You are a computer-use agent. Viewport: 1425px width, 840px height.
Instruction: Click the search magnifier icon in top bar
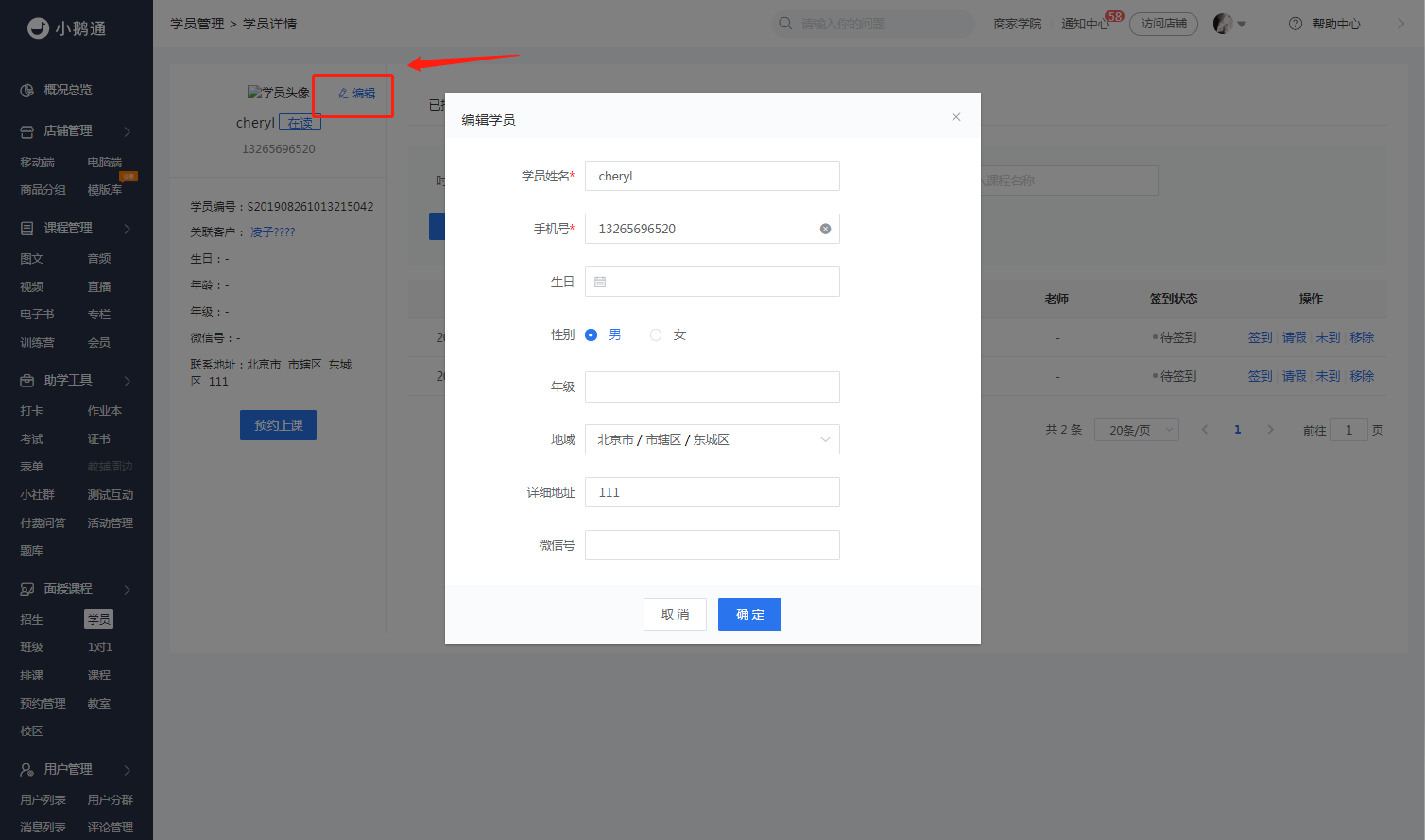785,24
